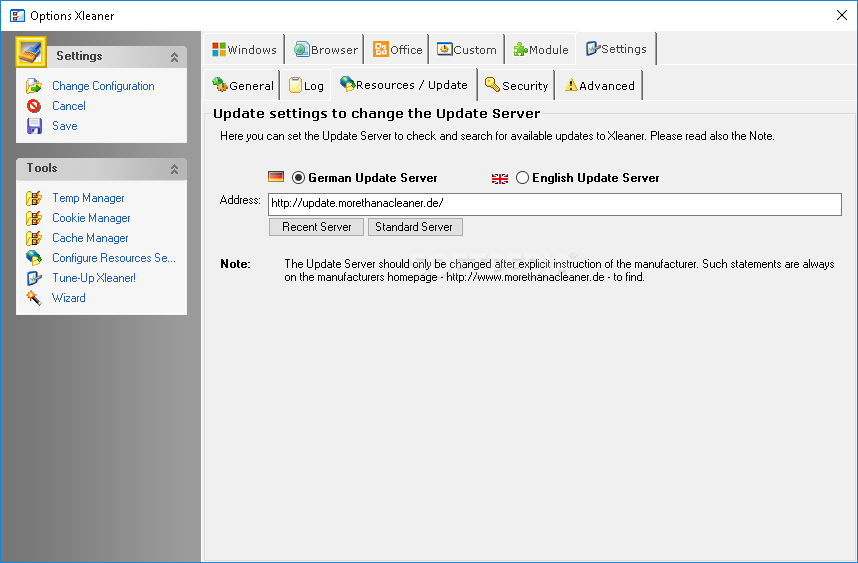Select the Resources / Update sub-tab
The height and width of the screenshot is (563, 858).
pyautogui.click(x=404, y=85)
